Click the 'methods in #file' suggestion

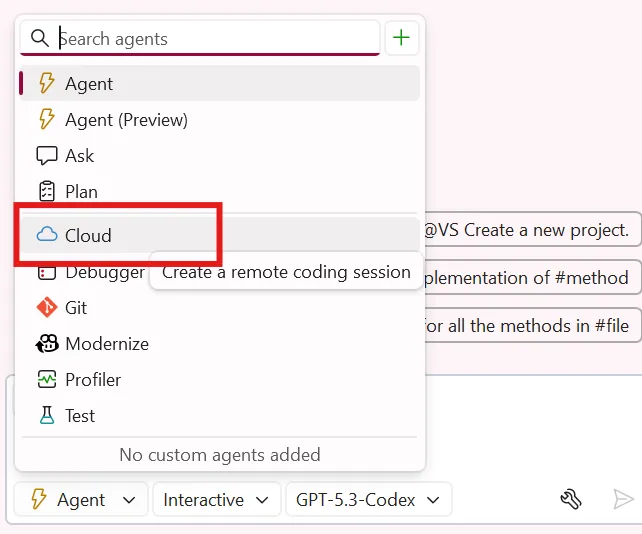[533, 326]
